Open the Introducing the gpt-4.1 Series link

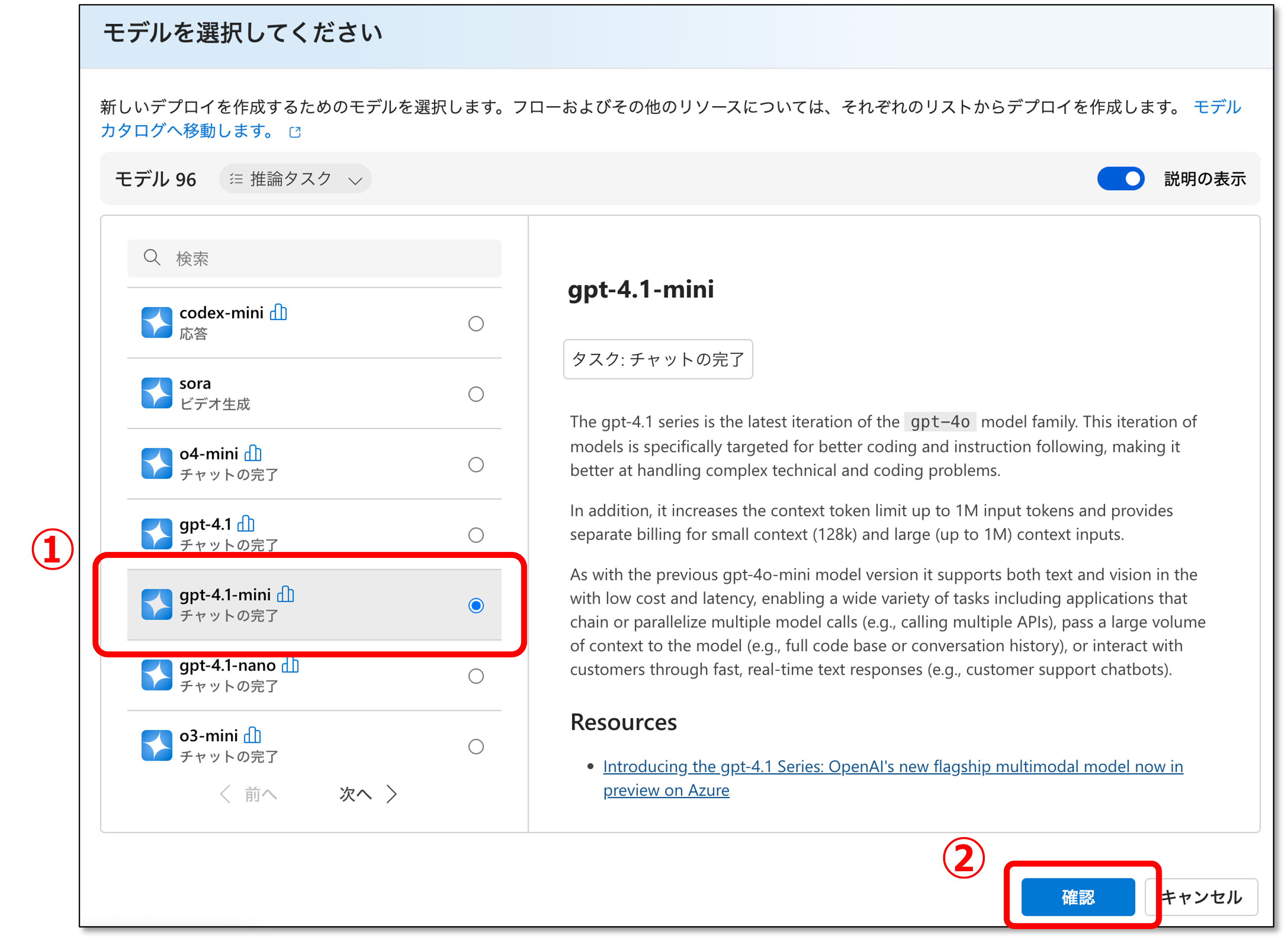click(x=893, y=778)
